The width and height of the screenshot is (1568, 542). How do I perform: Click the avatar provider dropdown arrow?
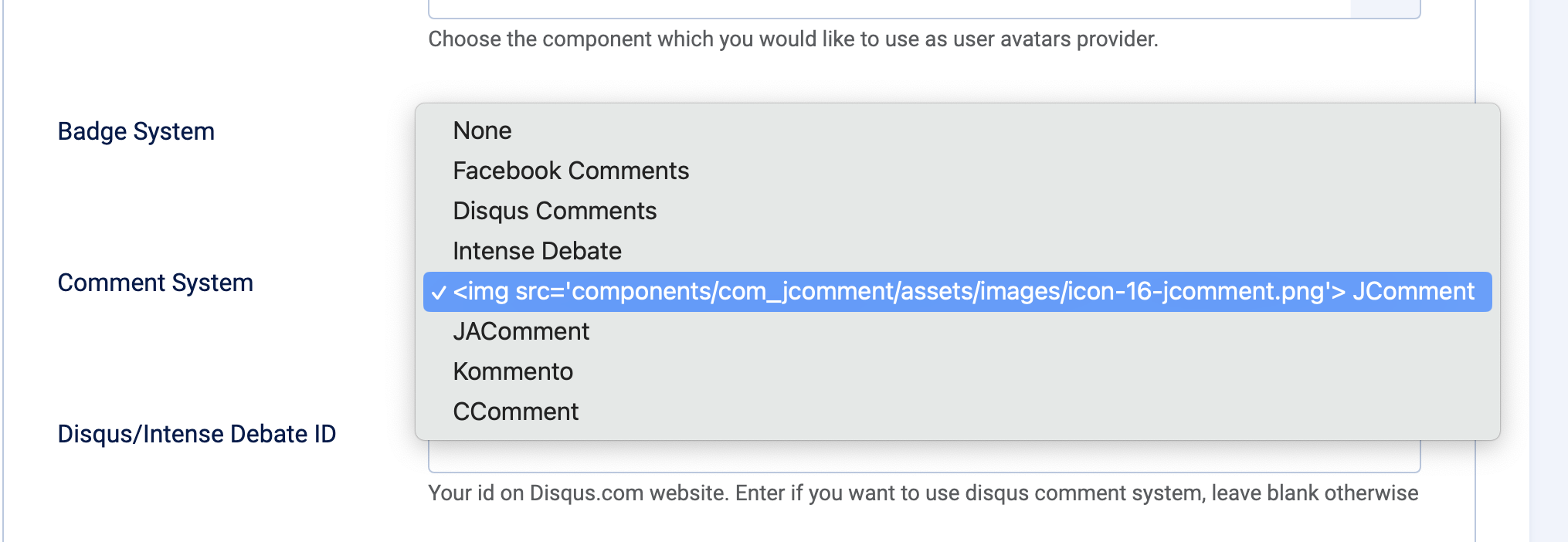[x=1385, y=8]
